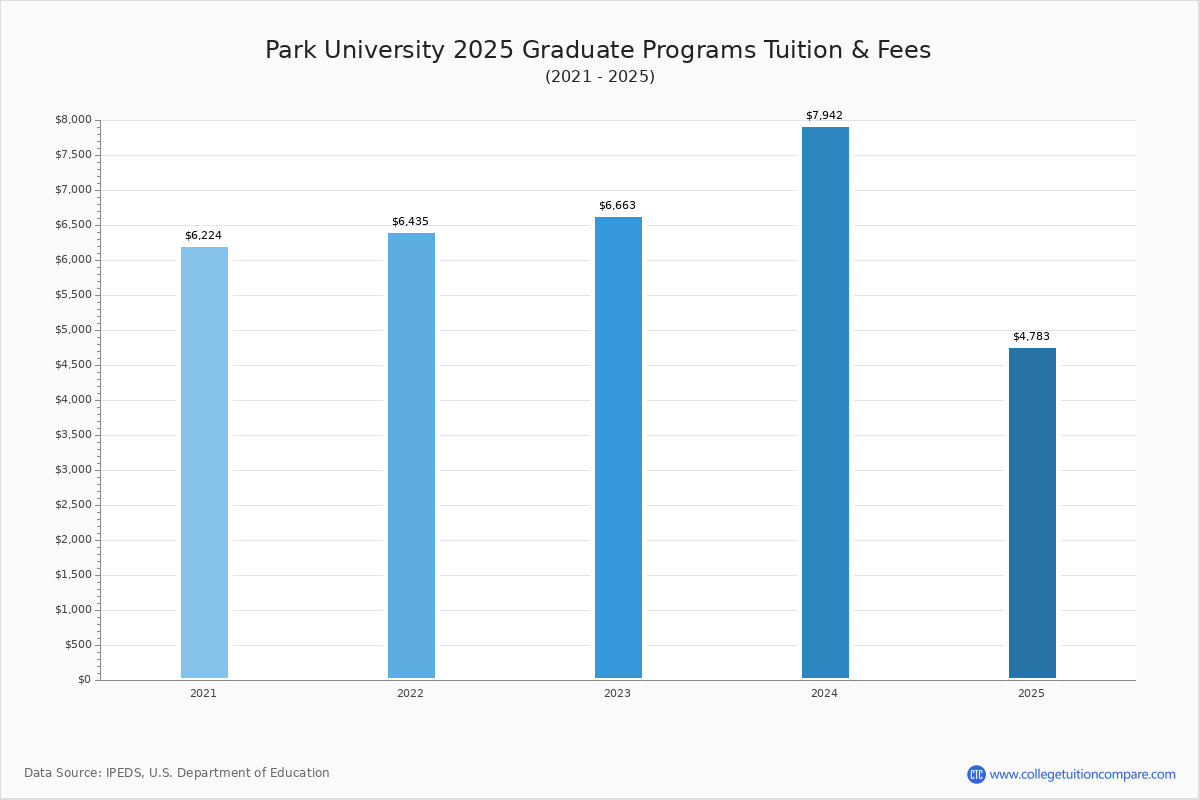Click the chart title text
Viewport: 1200px width, 800px height.
(598, 50)
